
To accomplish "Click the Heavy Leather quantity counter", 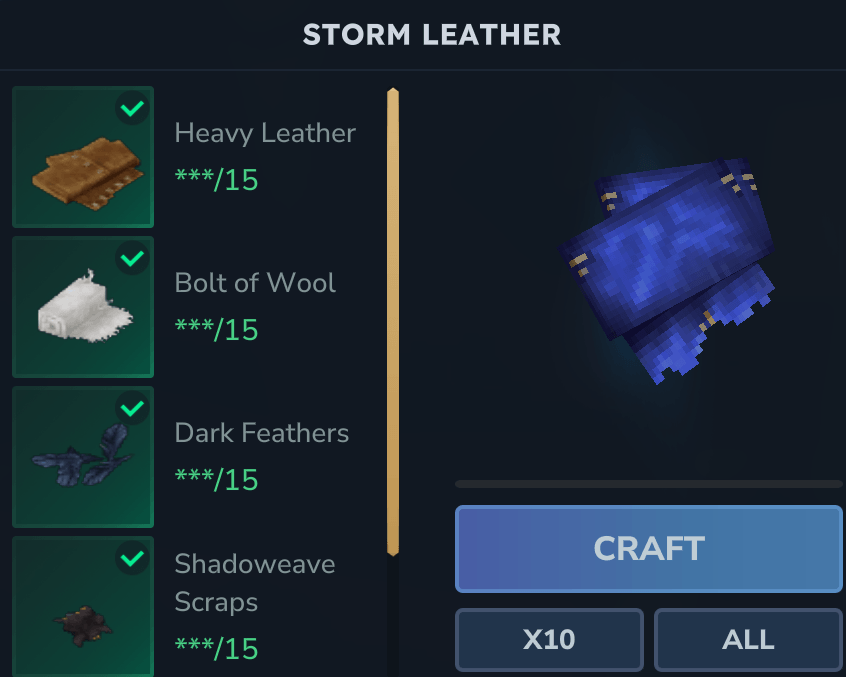I will pyautogui.click(x=216, y=180).
